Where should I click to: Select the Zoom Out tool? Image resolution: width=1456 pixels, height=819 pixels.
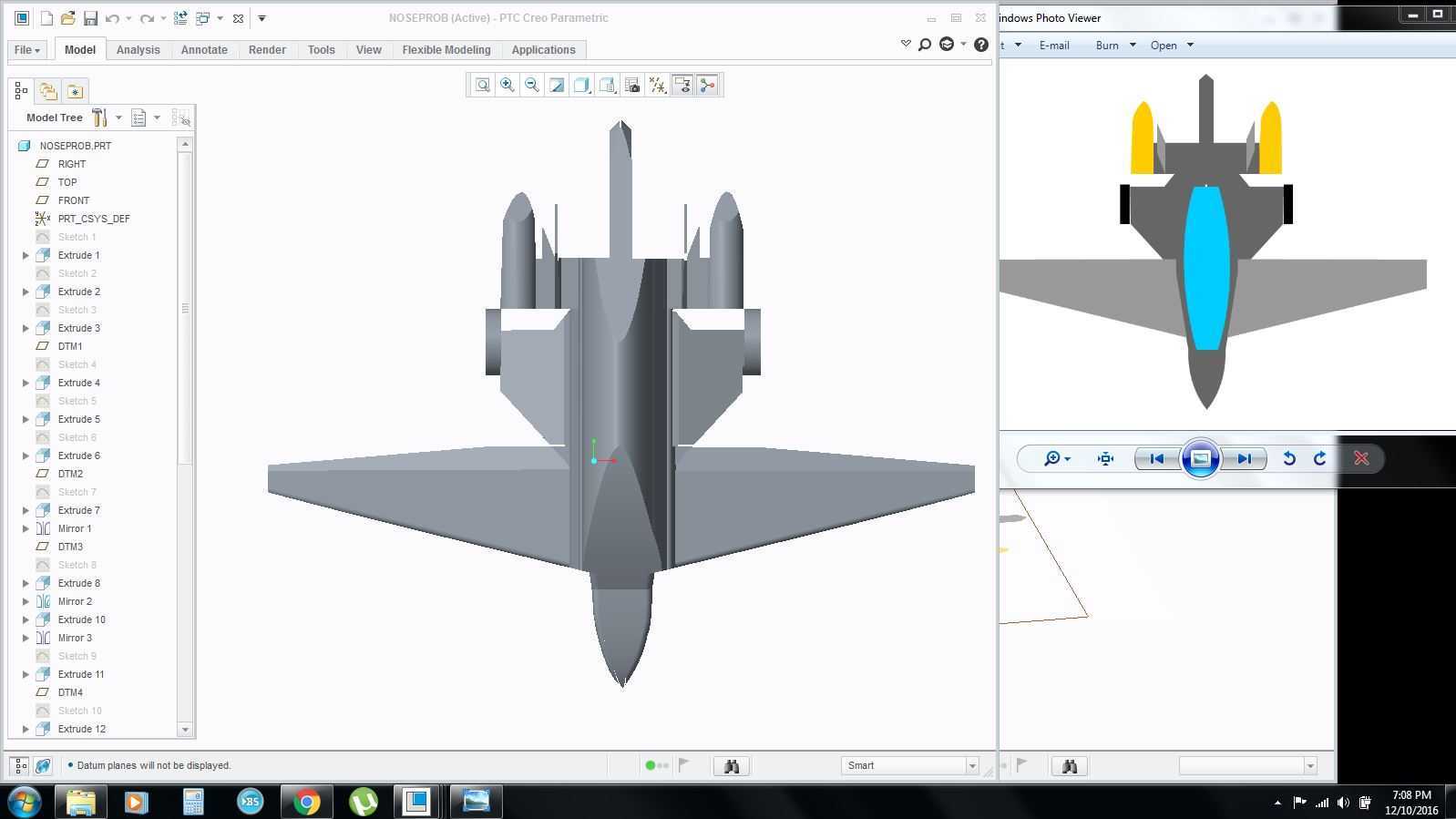tap(532, 85)
